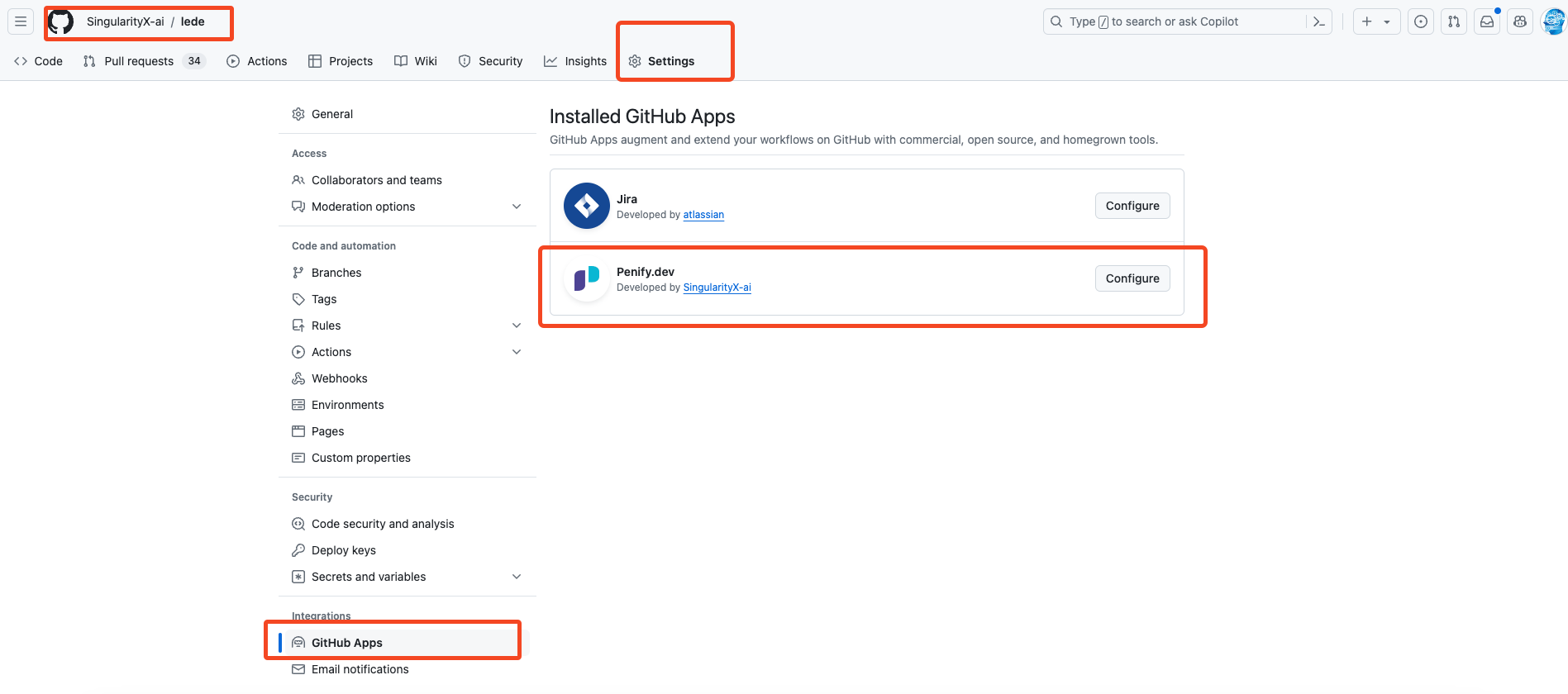Open the atlassian developer link
Image resolution: width=1568 pixels, height=694 pixels.
[x=703, y=215]
